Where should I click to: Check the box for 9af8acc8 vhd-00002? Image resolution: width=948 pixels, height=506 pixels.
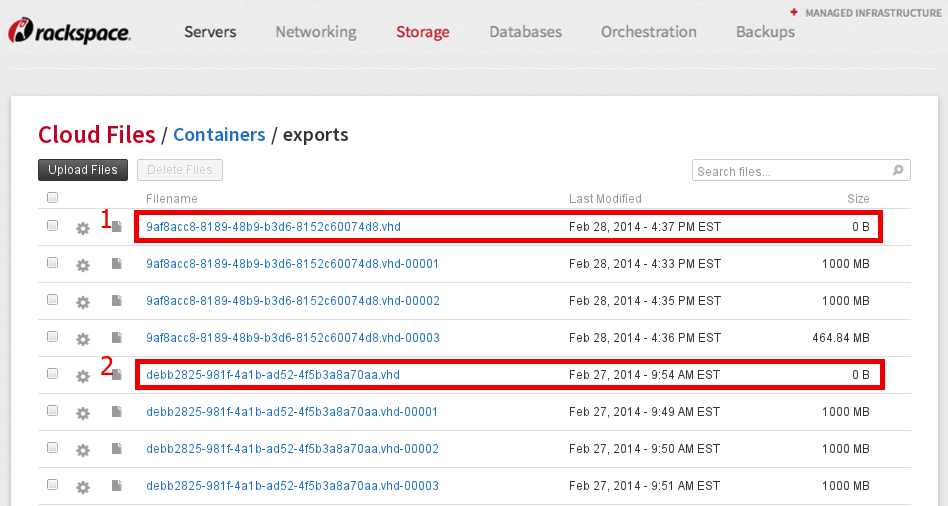[x=53, y=299]
